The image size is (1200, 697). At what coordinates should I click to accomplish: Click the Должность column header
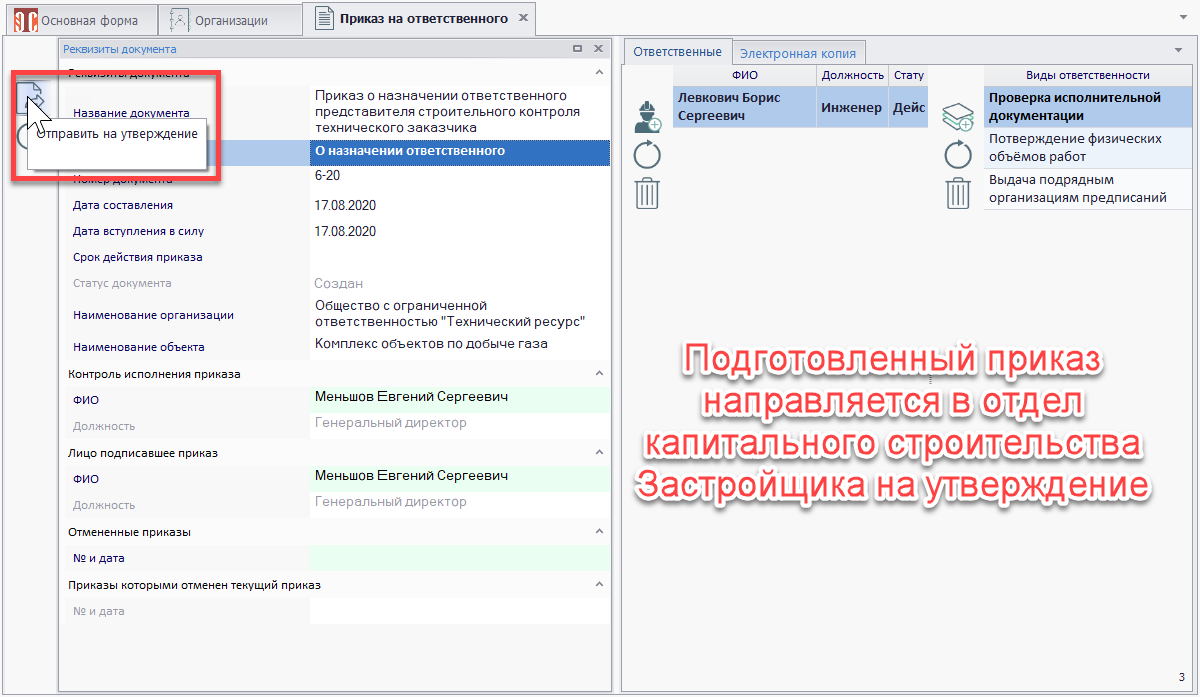[853, 75]
